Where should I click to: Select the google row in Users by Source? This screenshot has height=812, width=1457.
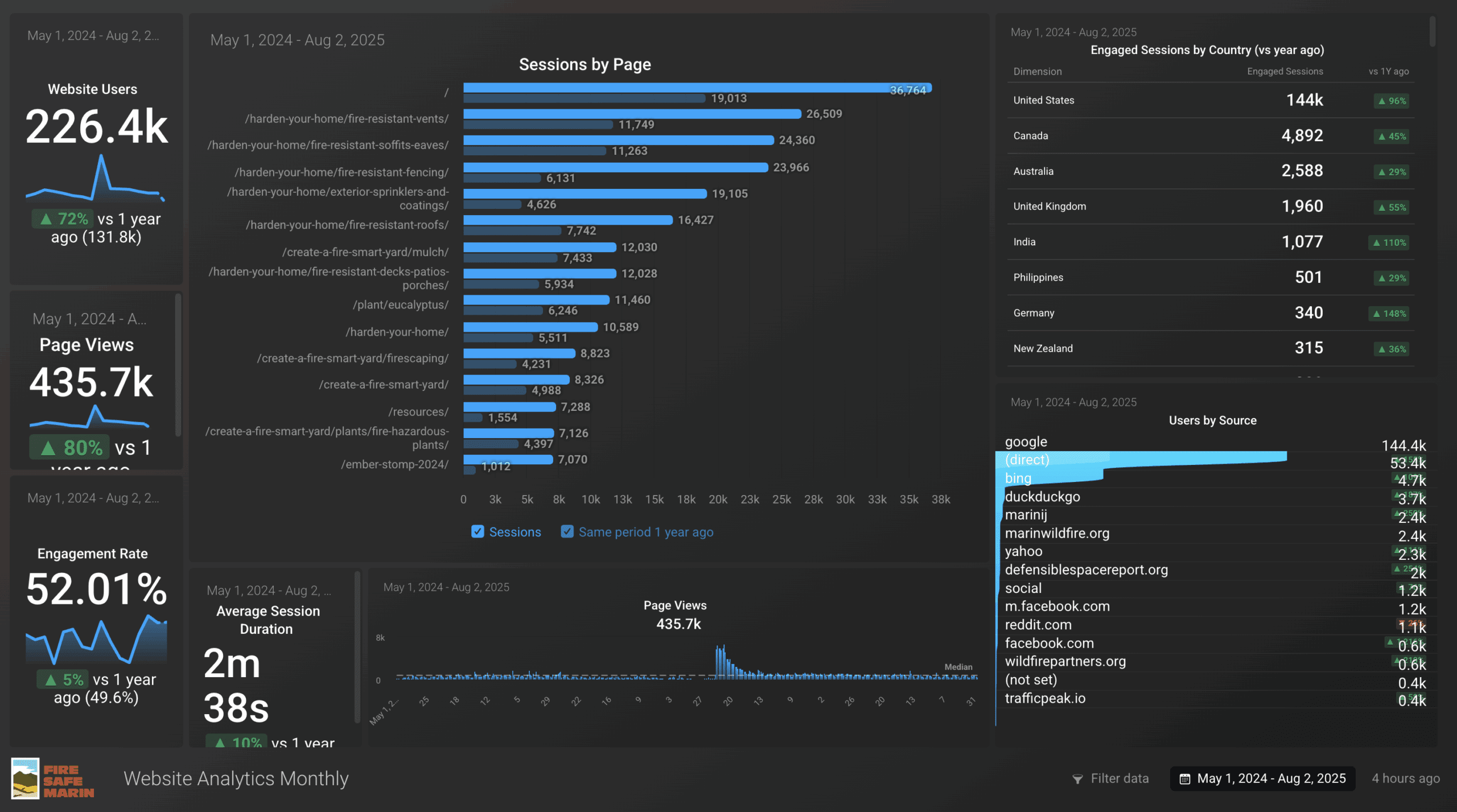(1026, 442)
